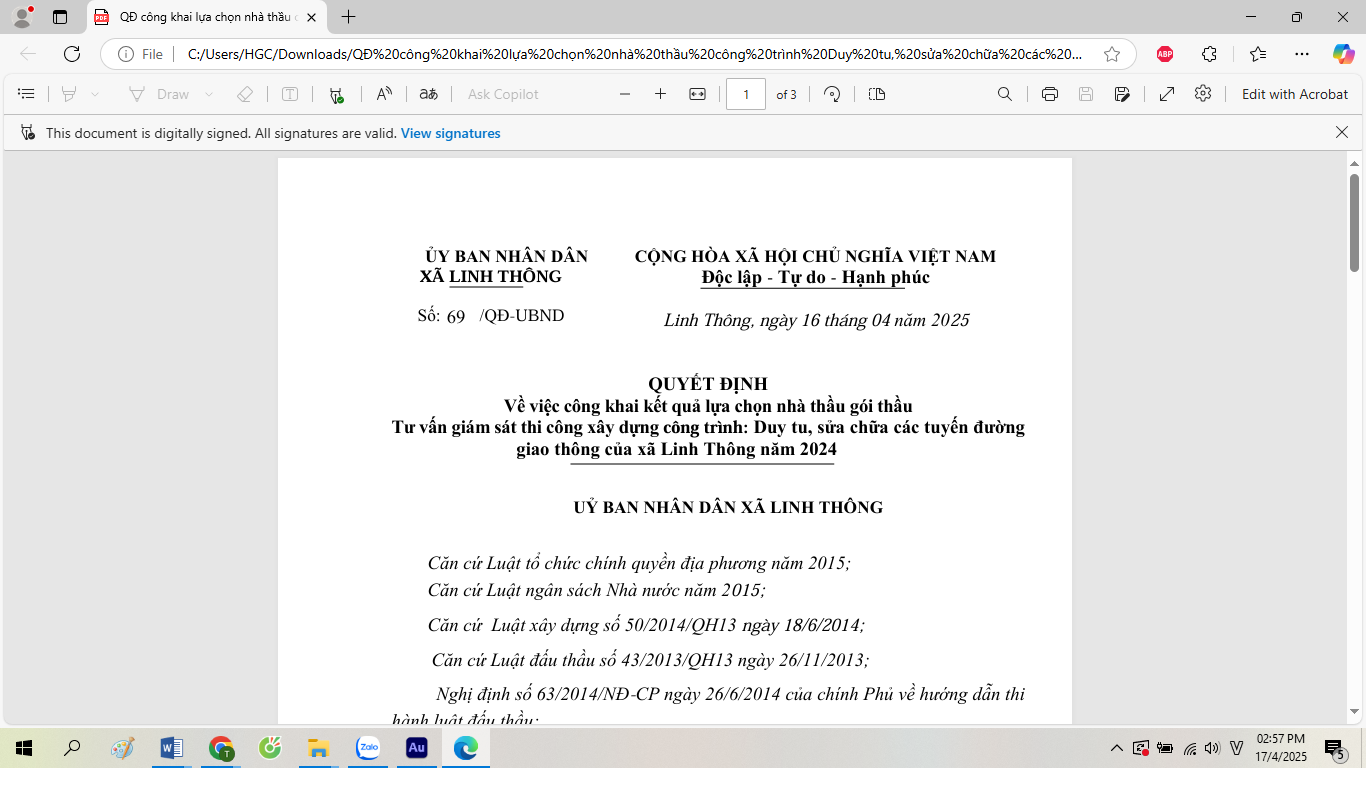Image resolution: width=1366 pixels, height=786 pixels.
Task: Select the Highlight tool
Action: click(69, 94)
